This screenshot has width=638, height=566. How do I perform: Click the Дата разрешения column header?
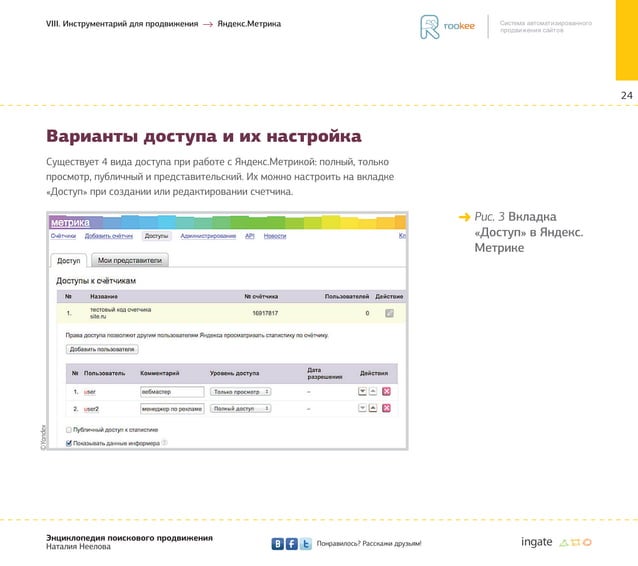pyautogui.click(x=325, y=373)
